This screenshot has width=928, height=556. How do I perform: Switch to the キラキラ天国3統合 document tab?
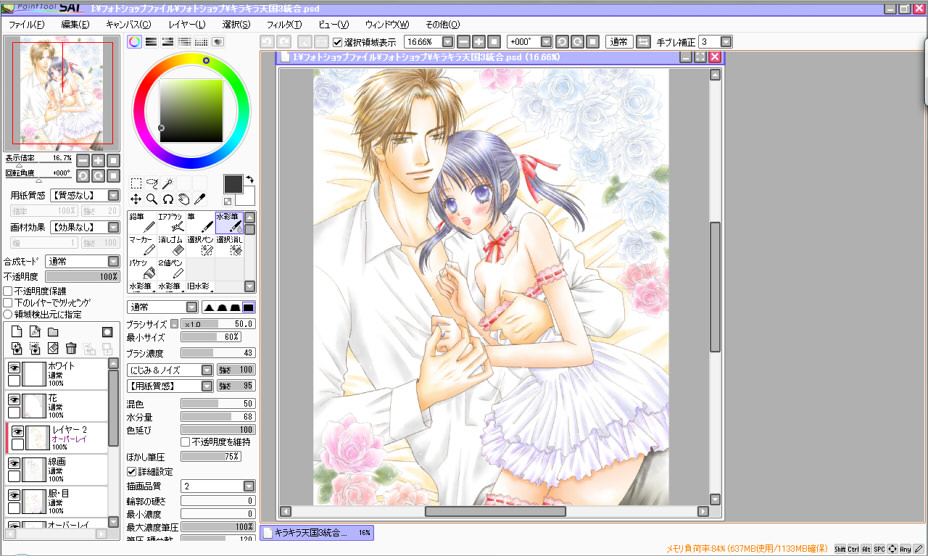coord(317,533)
